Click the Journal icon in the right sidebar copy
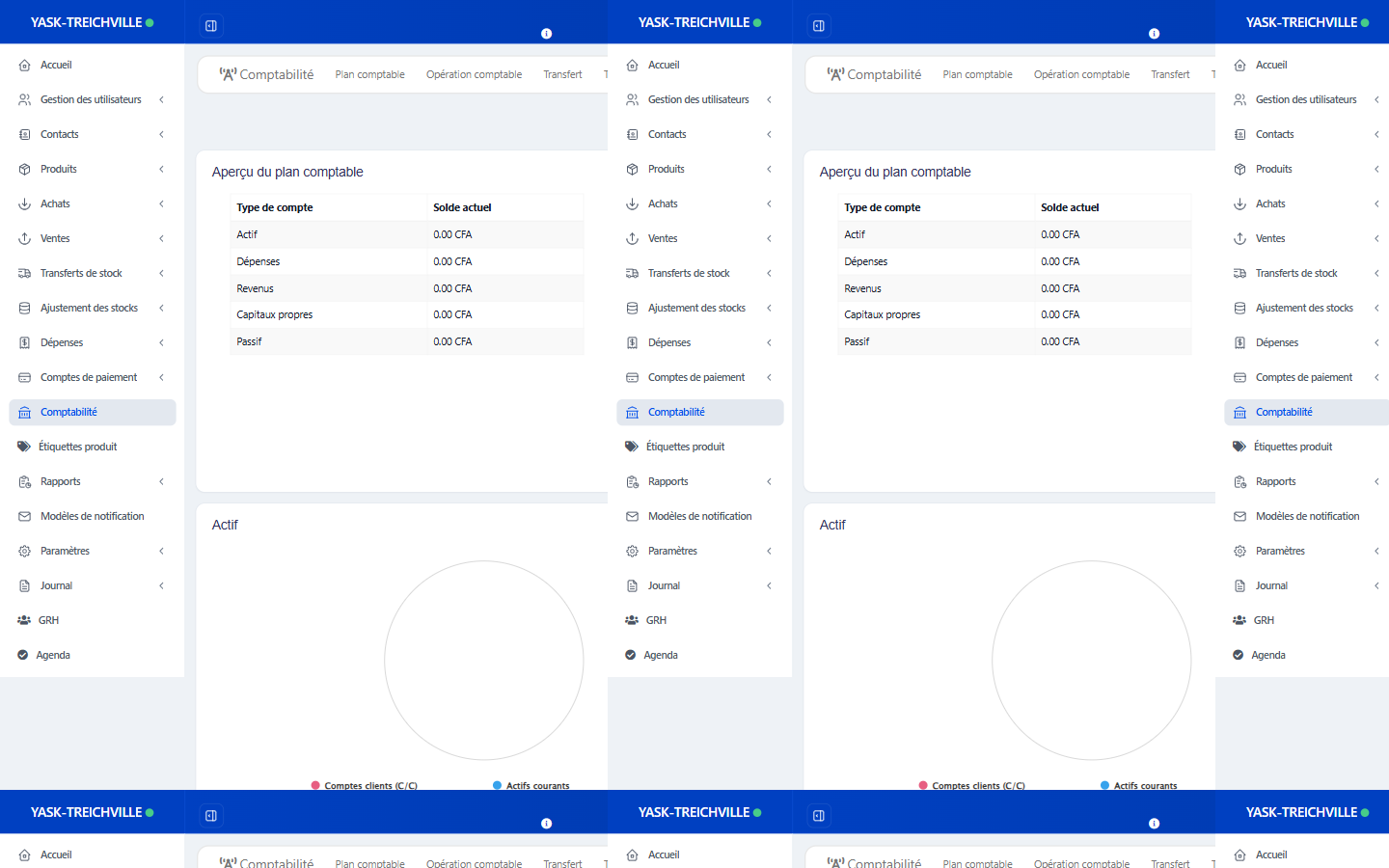Image resolution: width=1389 pixels, height=868 pixels. click(1240, 586)
